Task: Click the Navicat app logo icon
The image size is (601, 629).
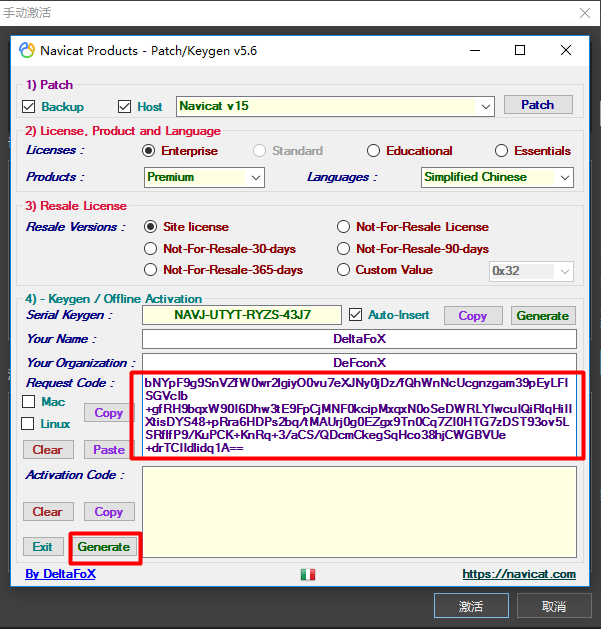Action: pos(27,51)
